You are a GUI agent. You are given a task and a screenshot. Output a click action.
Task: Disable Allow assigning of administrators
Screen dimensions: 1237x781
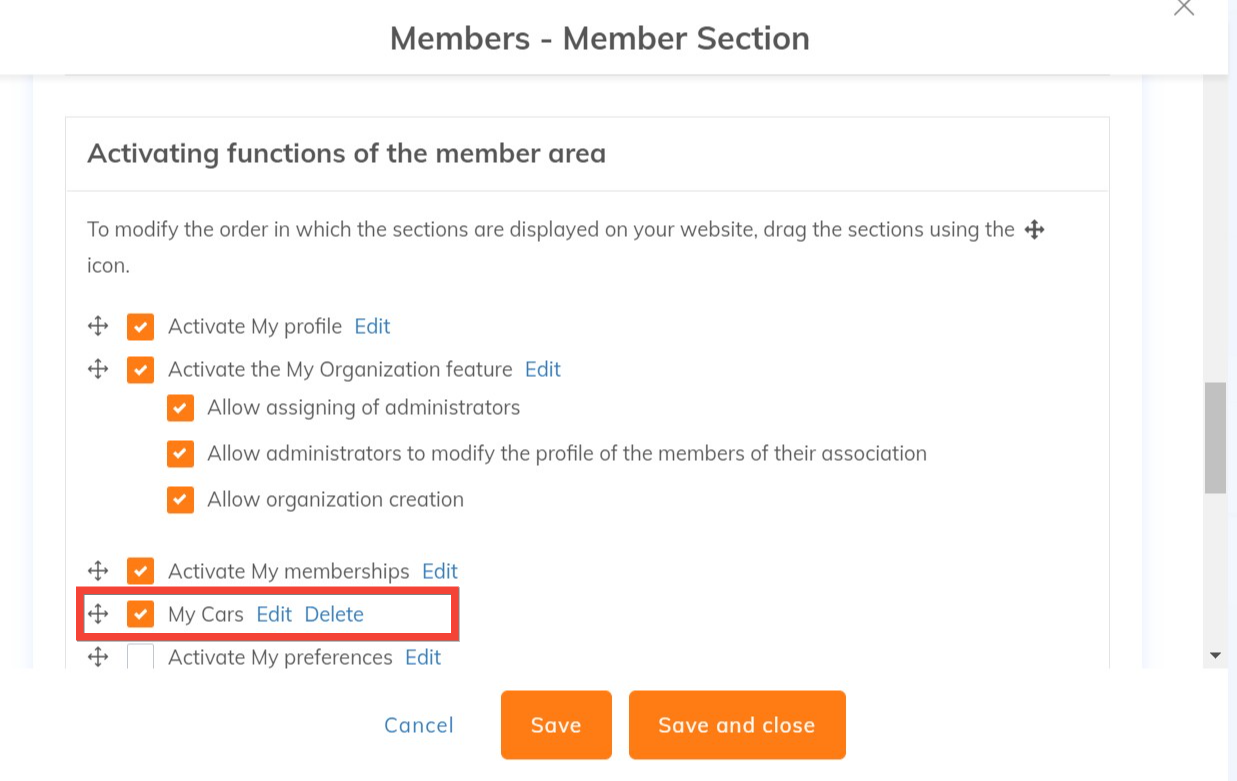[x=180, y=408]
